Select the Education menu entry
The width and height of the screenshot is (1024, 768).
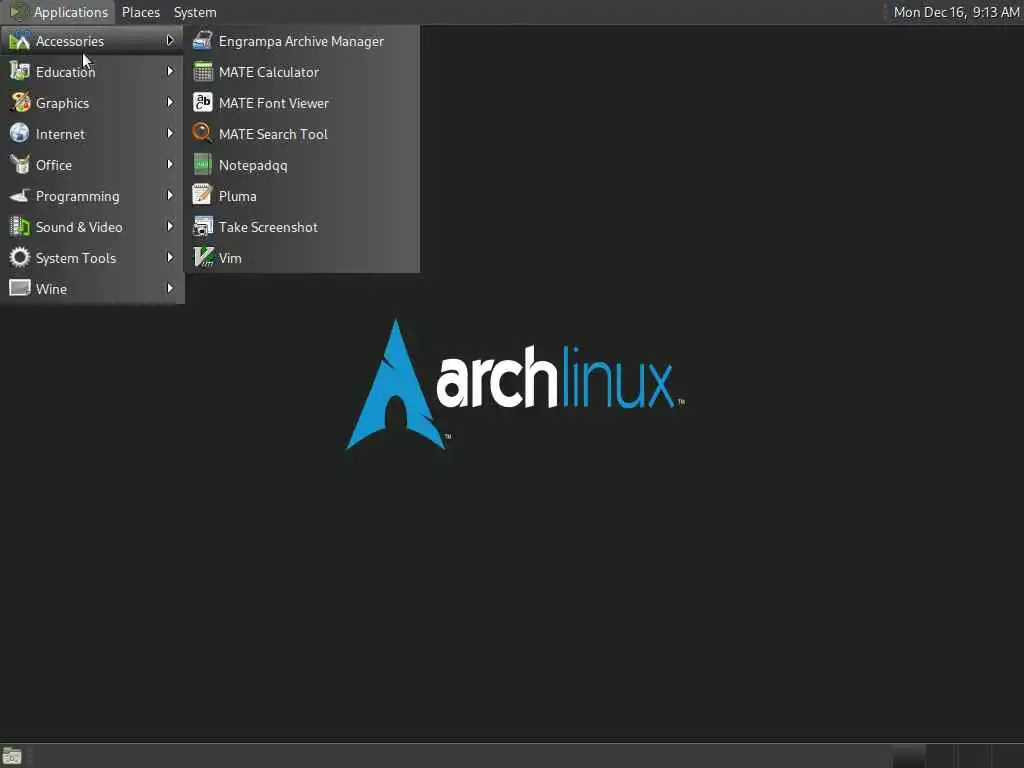pyautogui.click(x=92, y=71)
